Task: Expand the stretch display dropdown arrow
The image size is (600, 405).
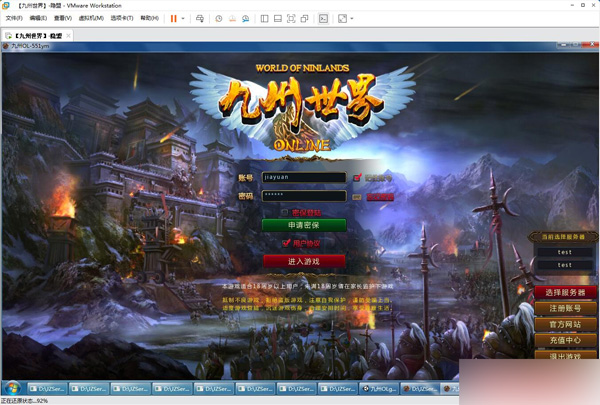Action: pyautogui.click(x=352, y=18)
